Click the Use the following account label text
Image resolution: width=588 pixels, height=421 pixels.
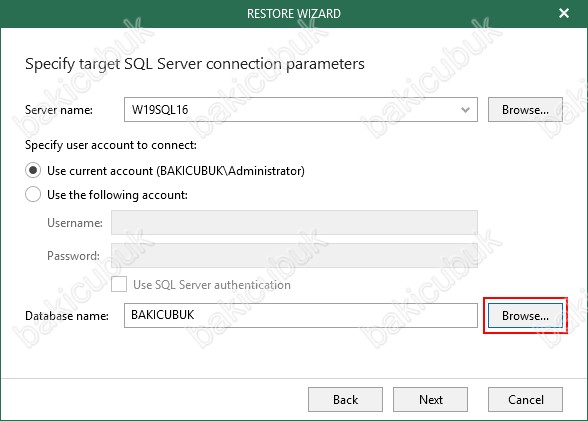point(117,195)
